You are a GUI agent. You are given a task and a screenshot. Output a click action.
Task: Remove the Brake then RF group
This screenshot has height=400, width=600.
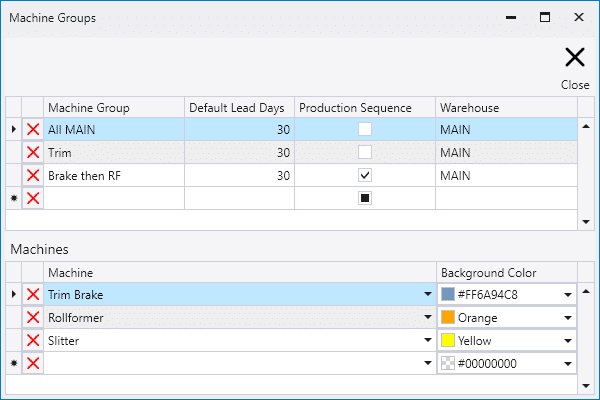pyautogui.click(x=33, y=175)
